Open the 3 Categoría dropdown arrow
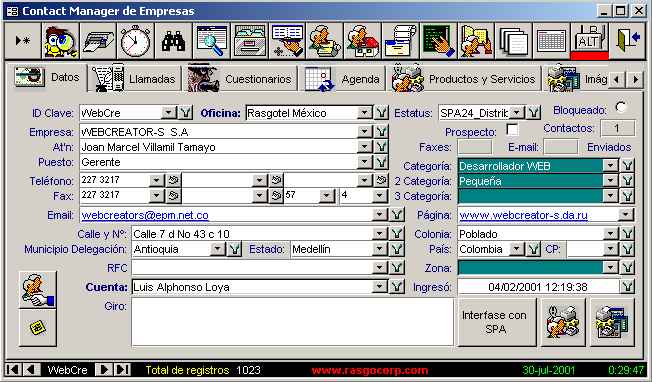 pos(610,196)
